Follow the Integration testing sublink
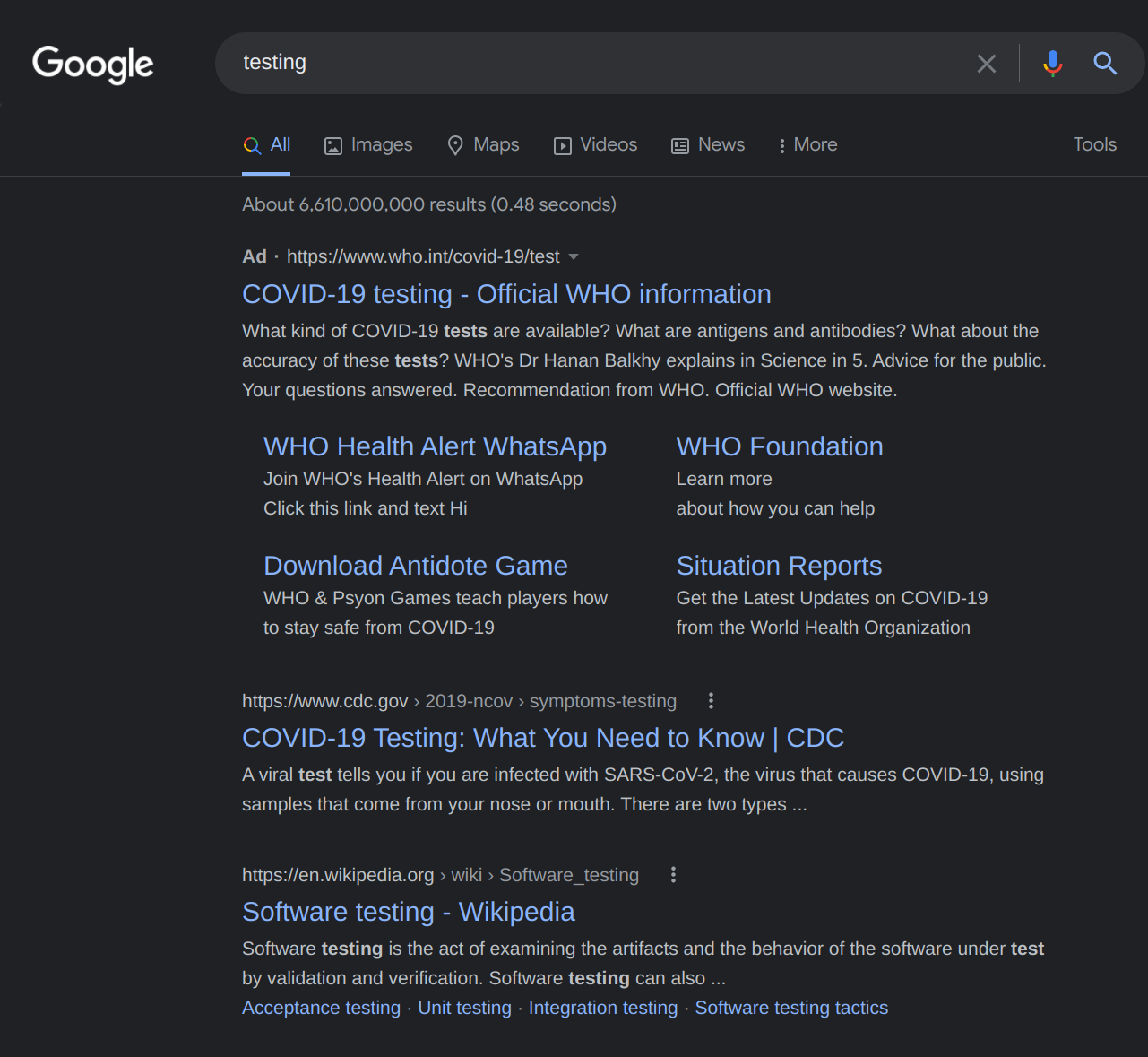This screenshot has height=1057, width=1148. 603,1008
